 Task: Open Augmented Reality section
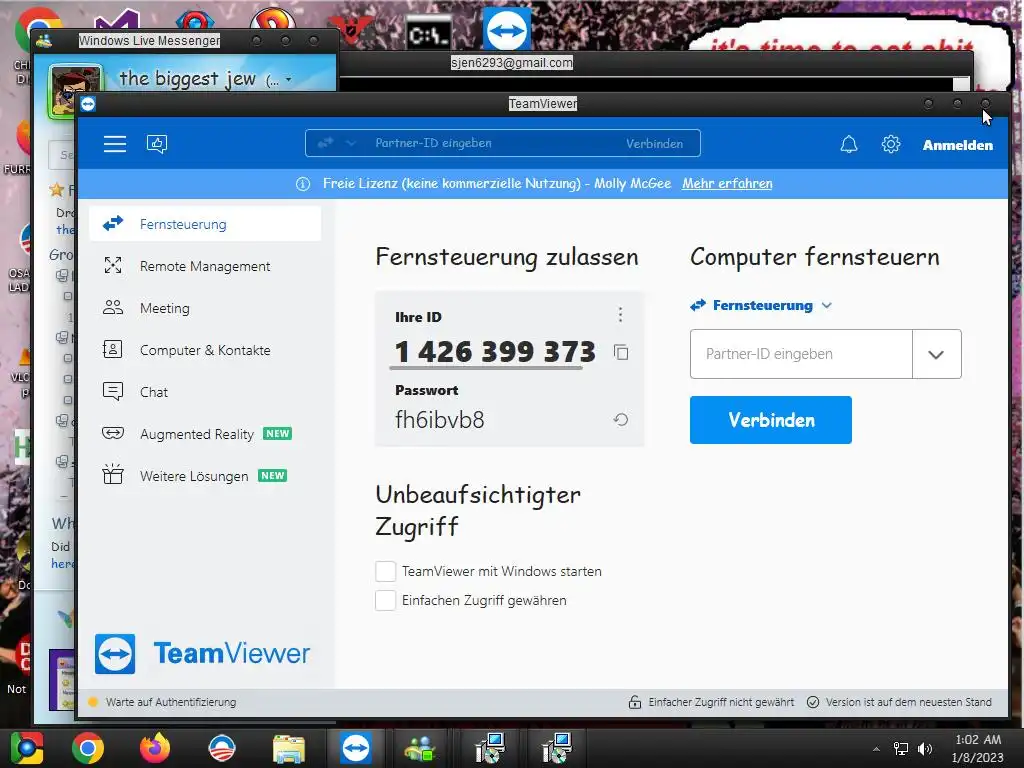(x=205, y=434)
